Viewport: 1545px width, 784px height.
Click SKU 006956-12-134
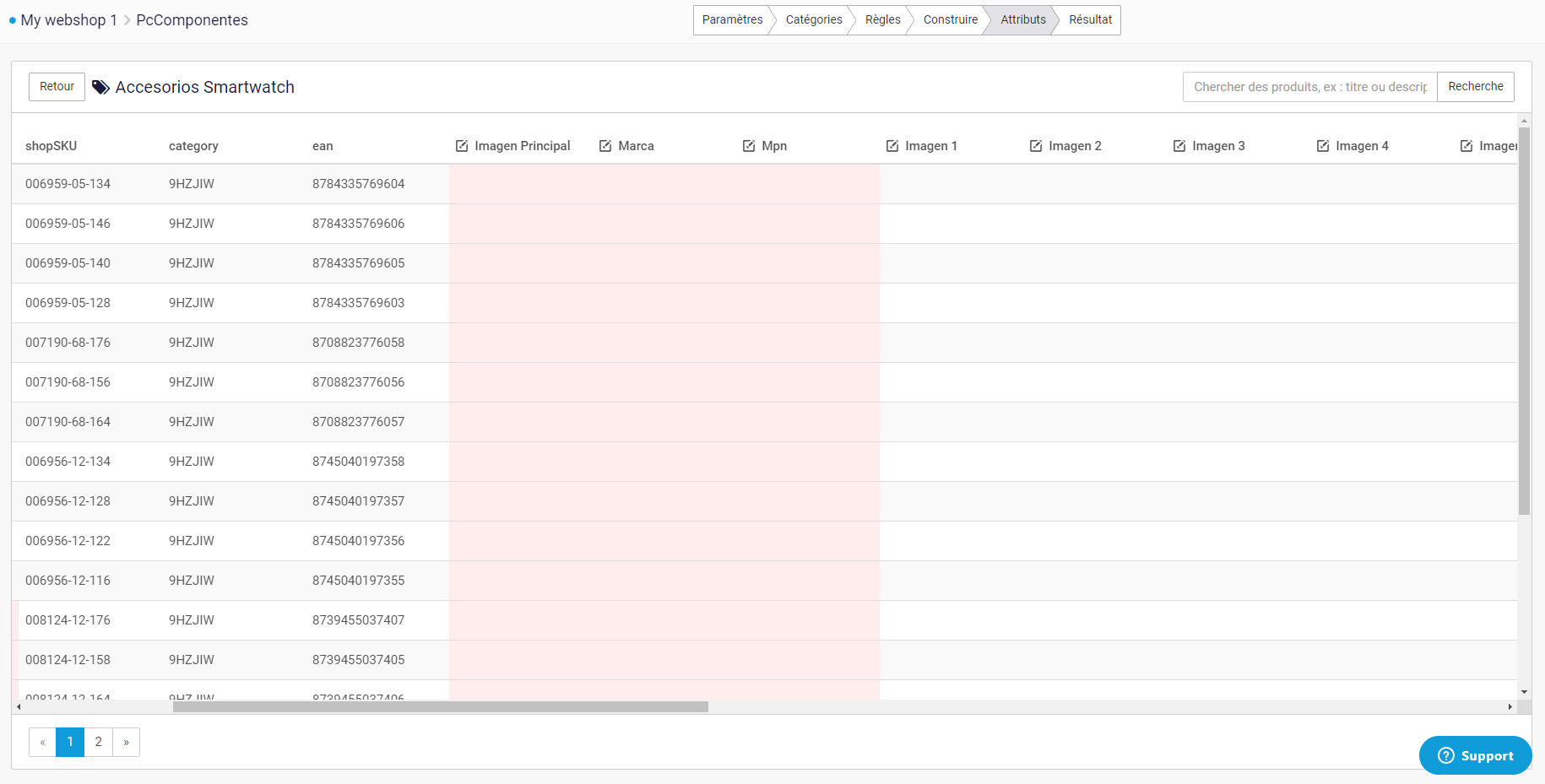tap(68, 462)
